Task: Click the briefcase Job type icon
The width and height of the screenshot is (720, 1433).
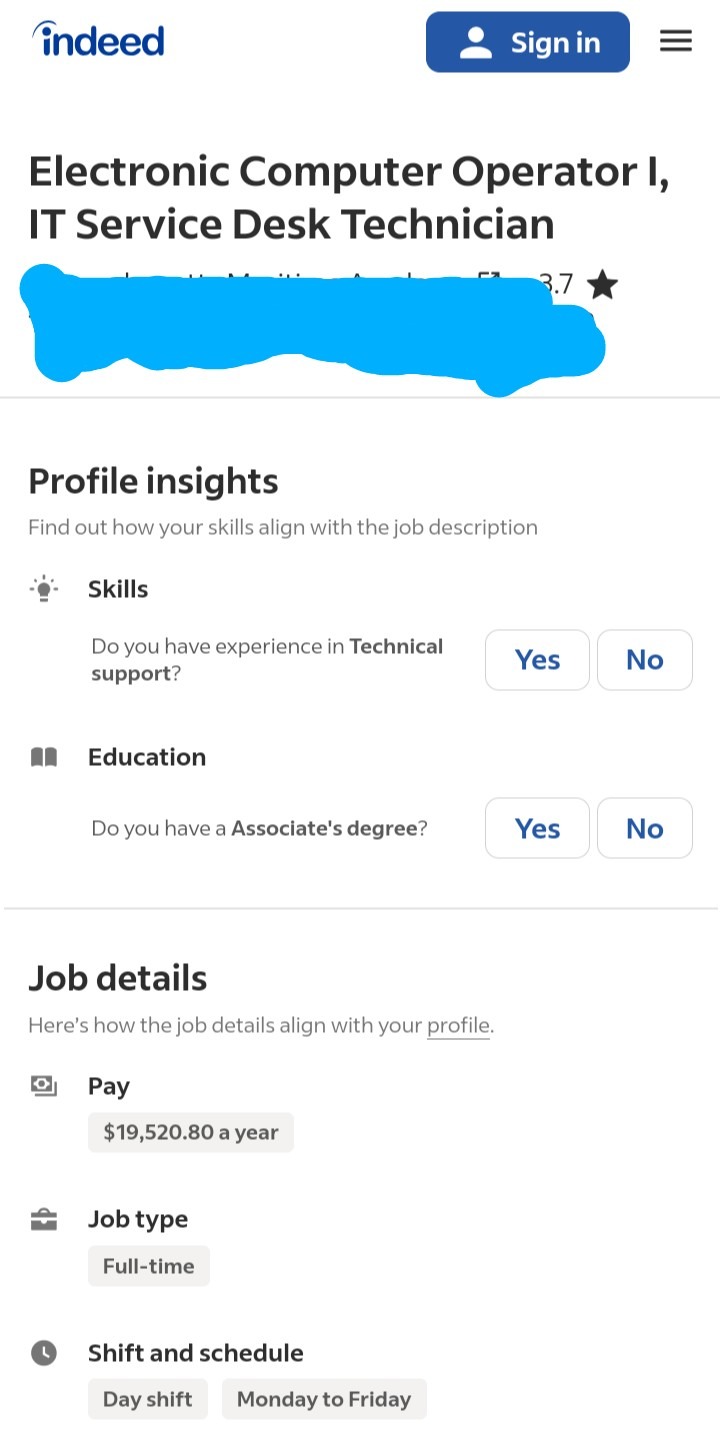Action: 44,1219
